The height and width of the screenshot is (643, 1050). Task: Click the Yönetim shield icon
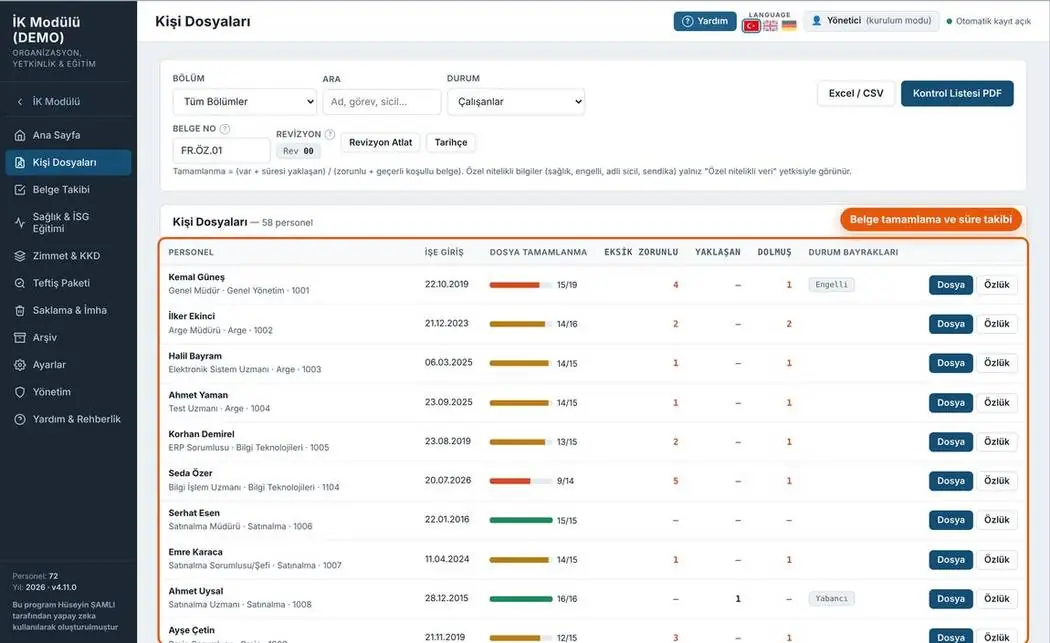point(20,392)
